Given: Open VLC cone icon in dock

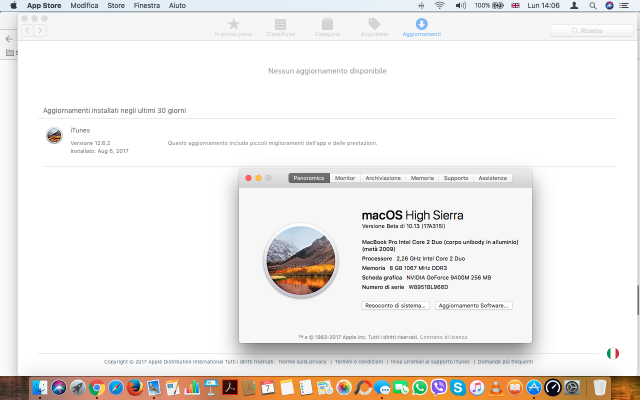Looking at the screenshot, I should (496, 387).
